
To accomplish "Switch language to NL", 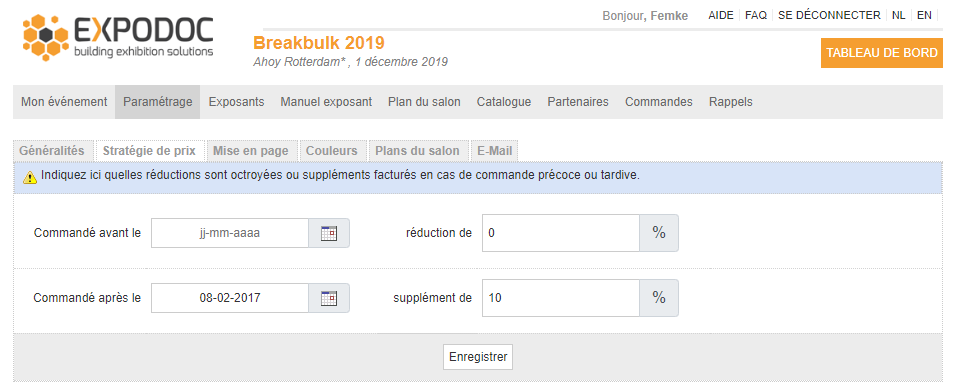I will coord(898,15).
